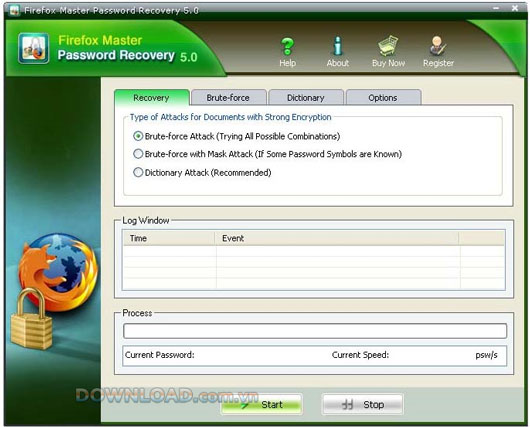Image resolution: width=530 pixels, height=427 pixels.
Task: Open the Dictionary tab
Action: coord(306,98)
